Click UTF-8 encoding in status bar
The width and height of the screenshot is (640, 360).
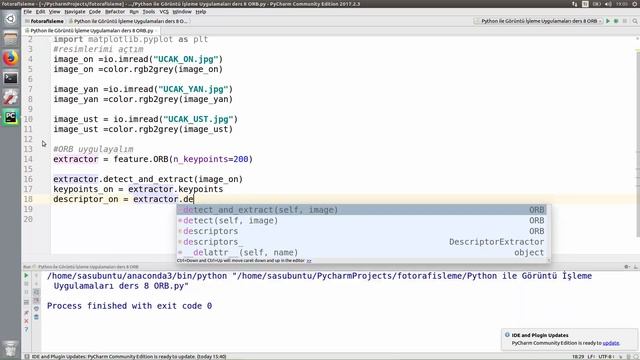606,357
